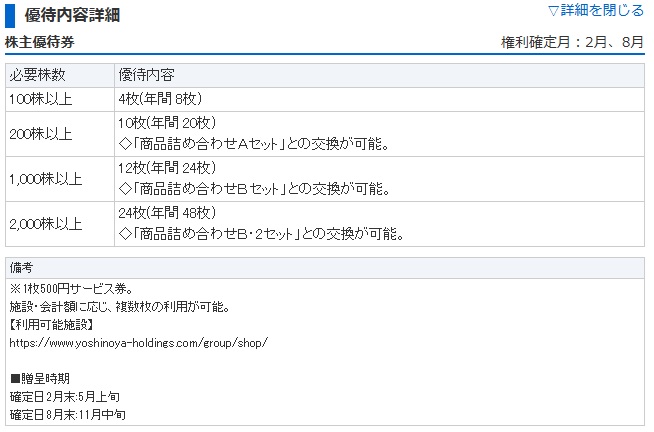
Task: Click the blue square beside 優待内容詳細
Action: 10,15
